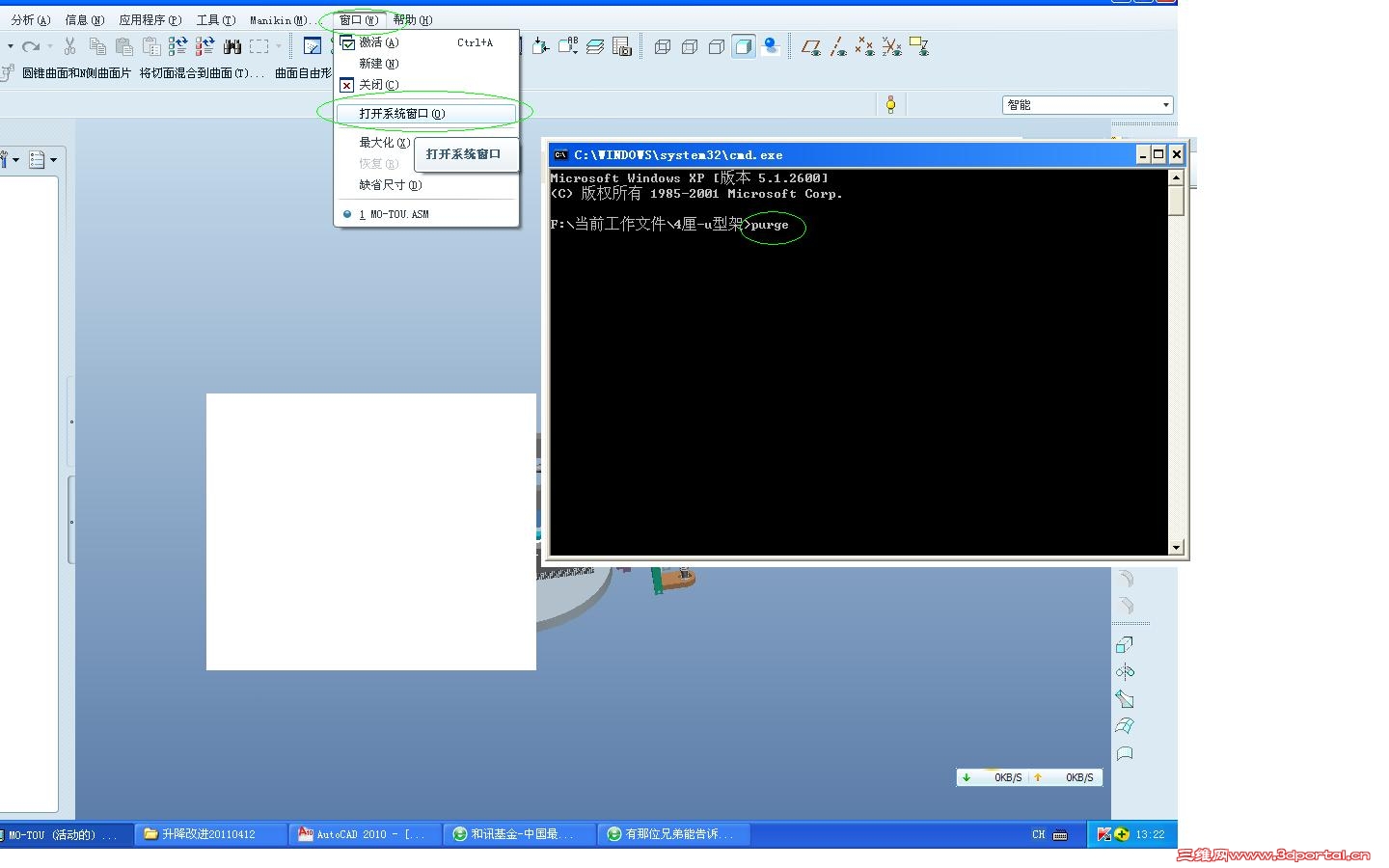Open 升降改进20110412 folder taskbar button
Image resolution: width=1389 pixels, height=868 pixels.
[211, 834]
